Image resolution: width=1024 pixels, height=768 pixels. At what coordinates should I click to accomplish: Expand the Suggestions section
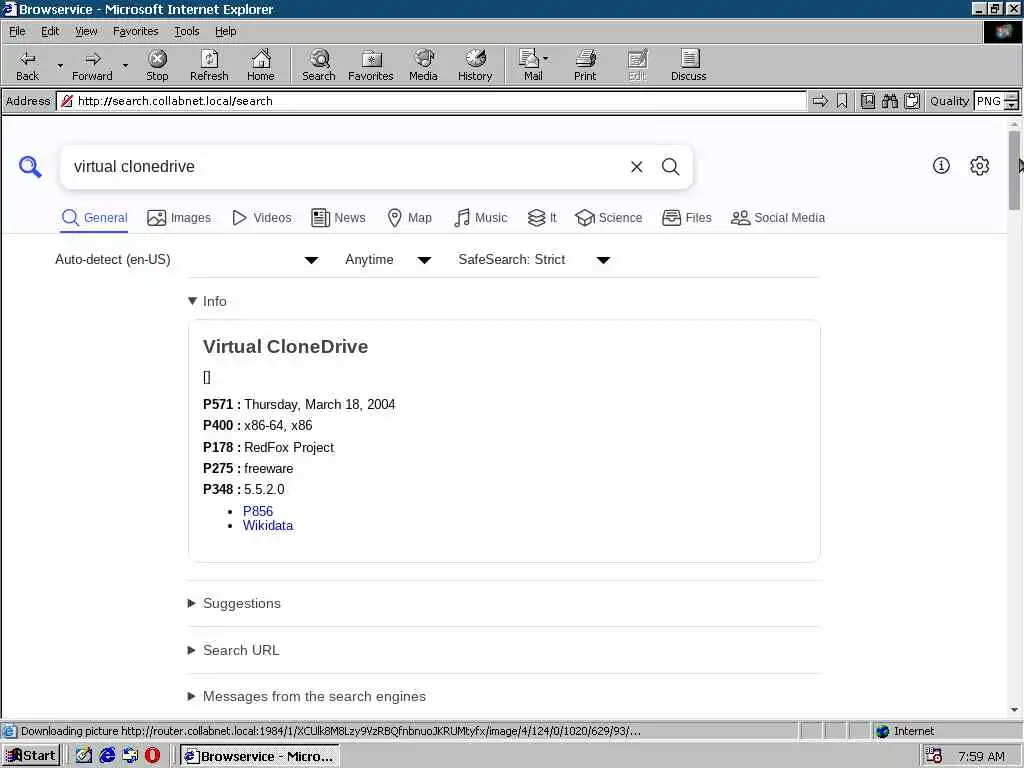click(x=234, y=603)
